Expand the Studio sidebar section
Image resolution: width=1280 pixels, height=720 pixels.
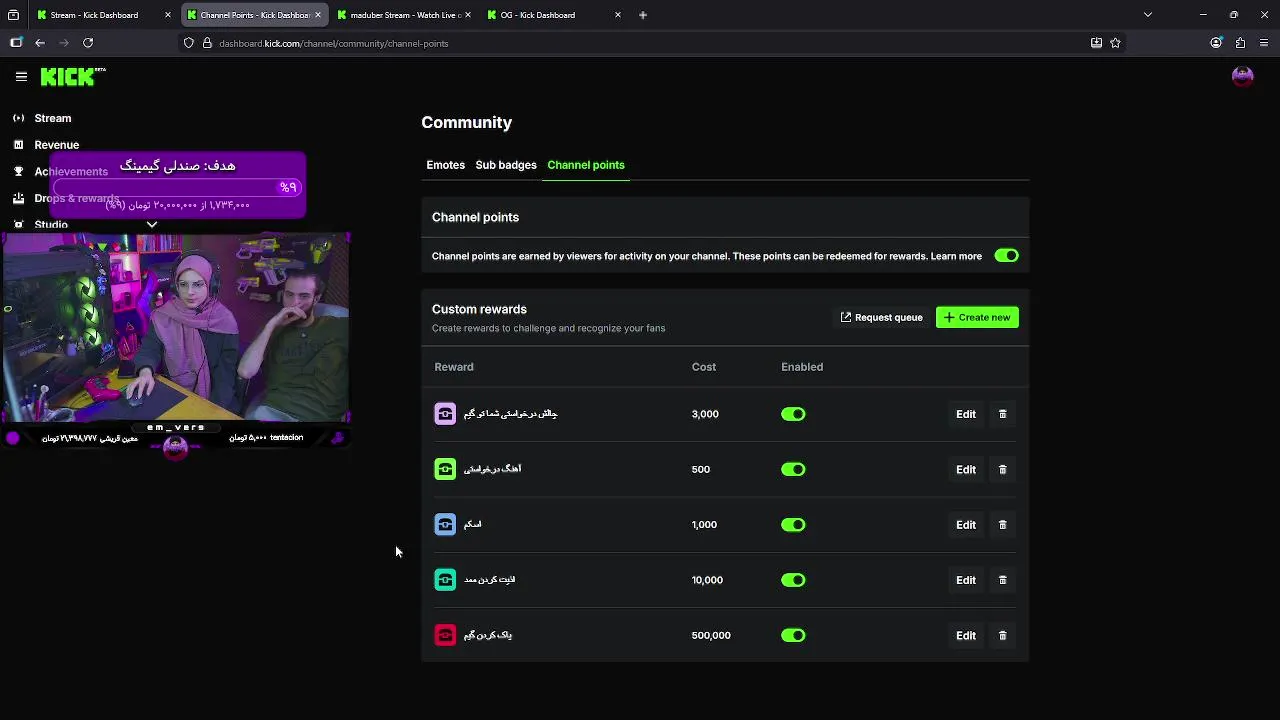coord(152,225)
